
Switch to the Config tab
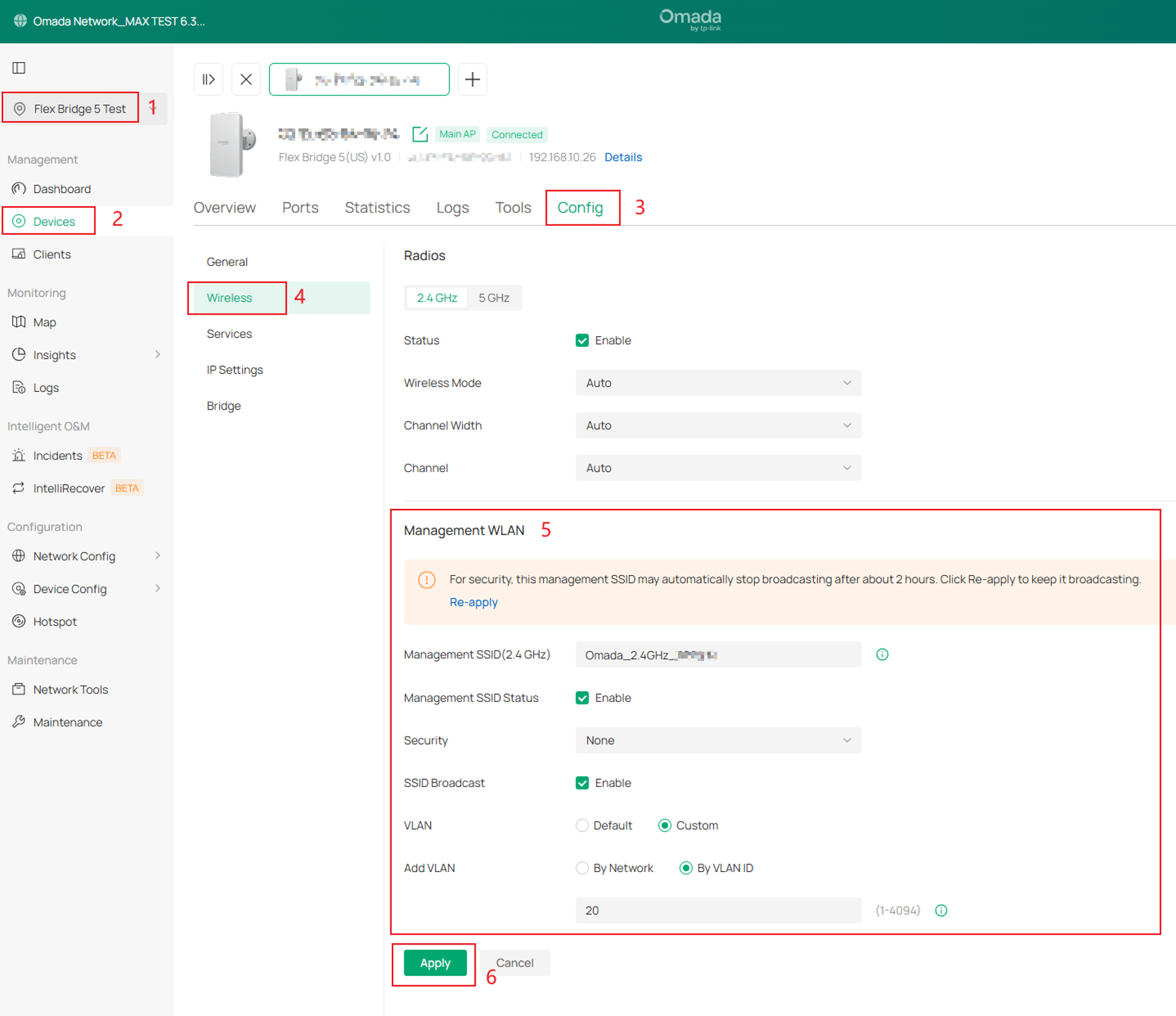pos(580,207)
